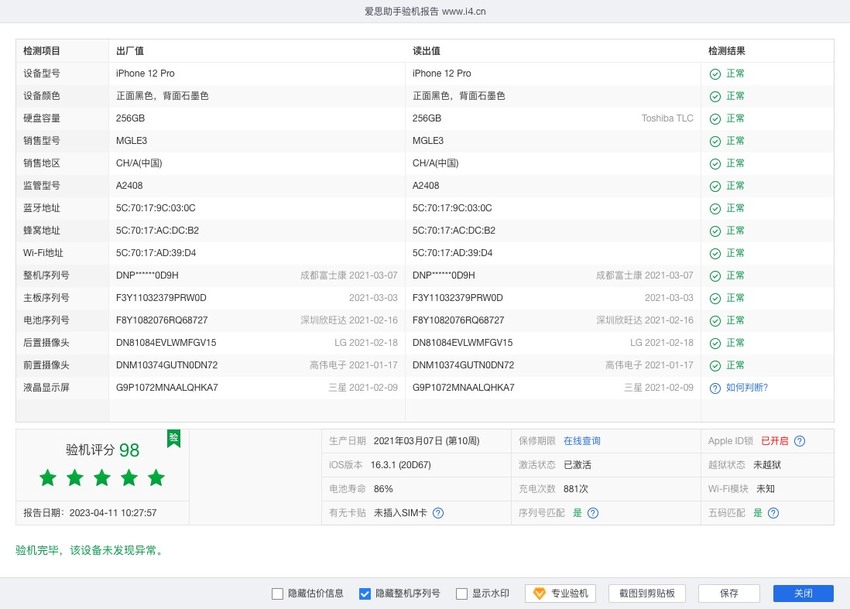Click the help icon next to 五码匹配
The image size is (850, 609).
pos(774,512)
